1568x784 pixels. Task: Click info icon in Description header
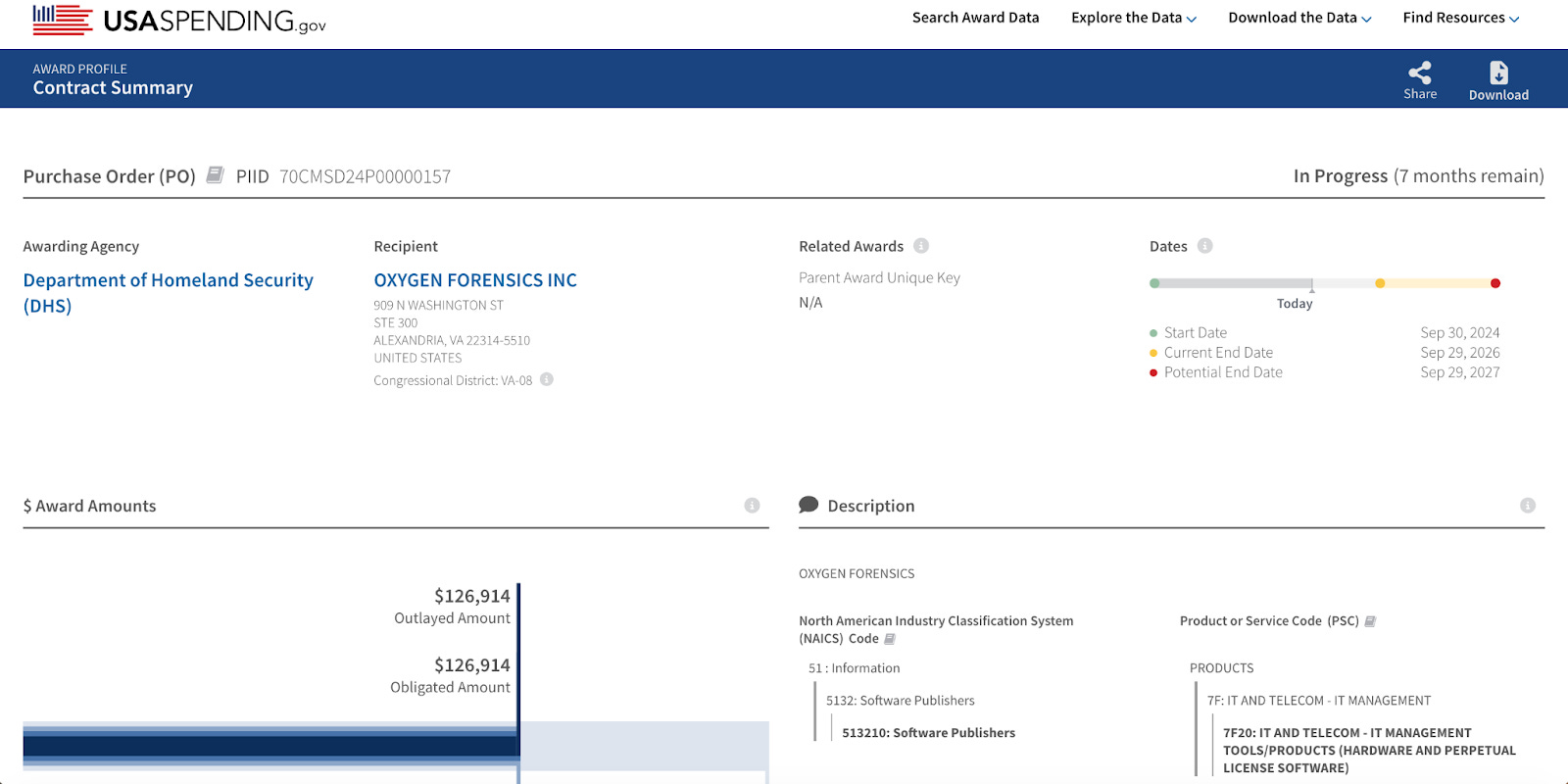point(1527,506)
